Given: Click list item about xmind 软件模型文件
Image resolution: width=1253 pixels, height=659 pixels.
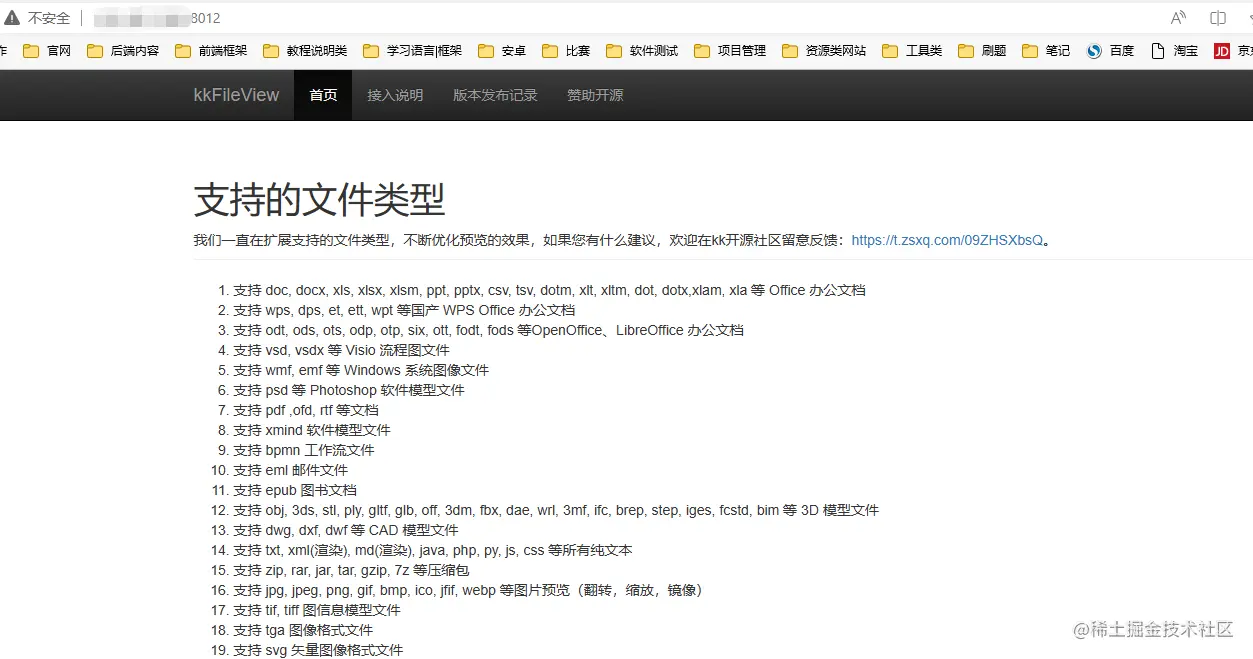Looking at the screenshot, I should tap(312, 430).
